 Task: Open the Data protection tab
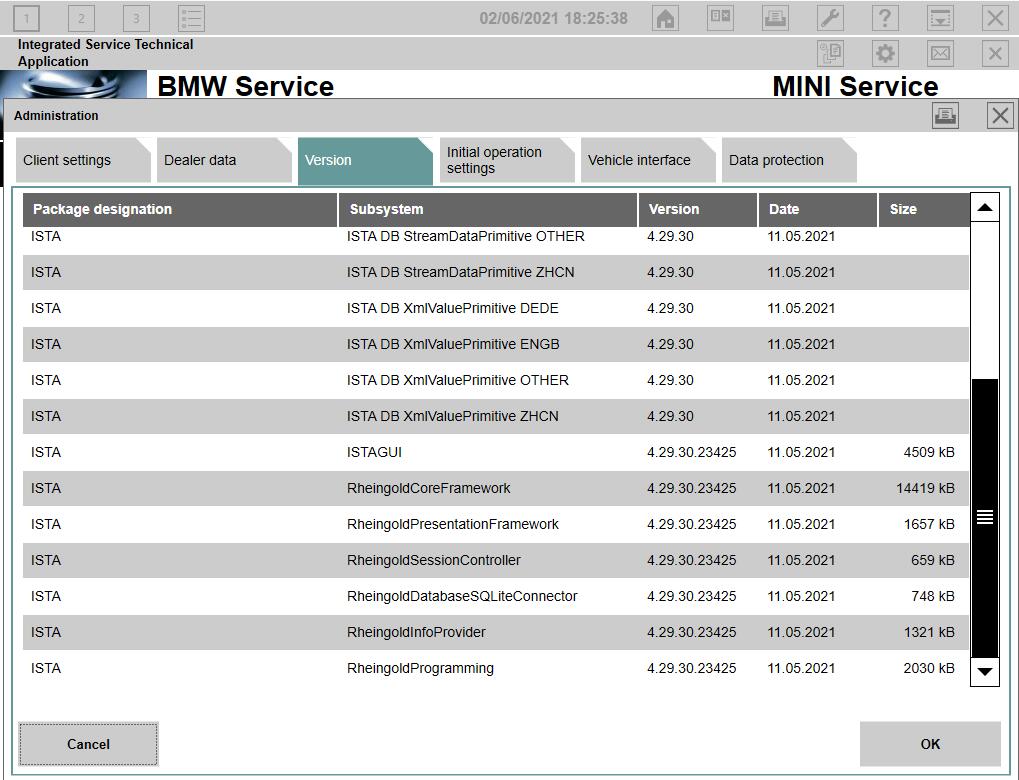[789, 160]
